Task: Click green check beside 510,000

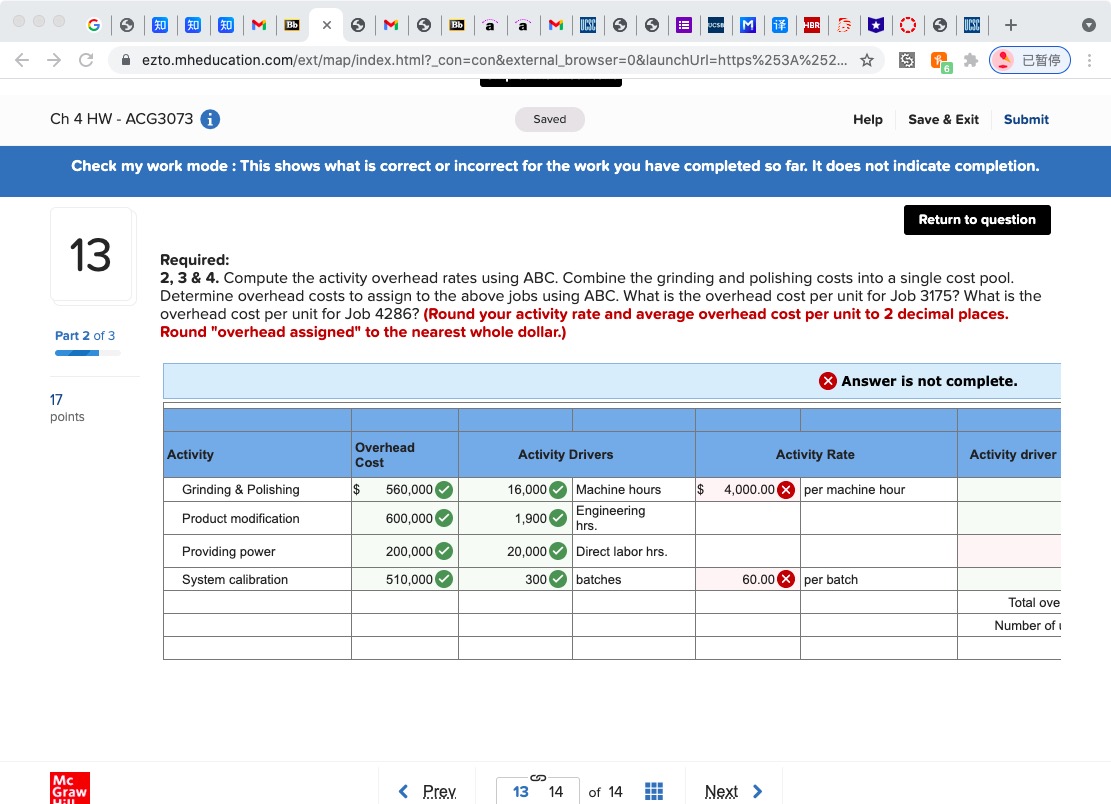Action: tap(444, 579)
